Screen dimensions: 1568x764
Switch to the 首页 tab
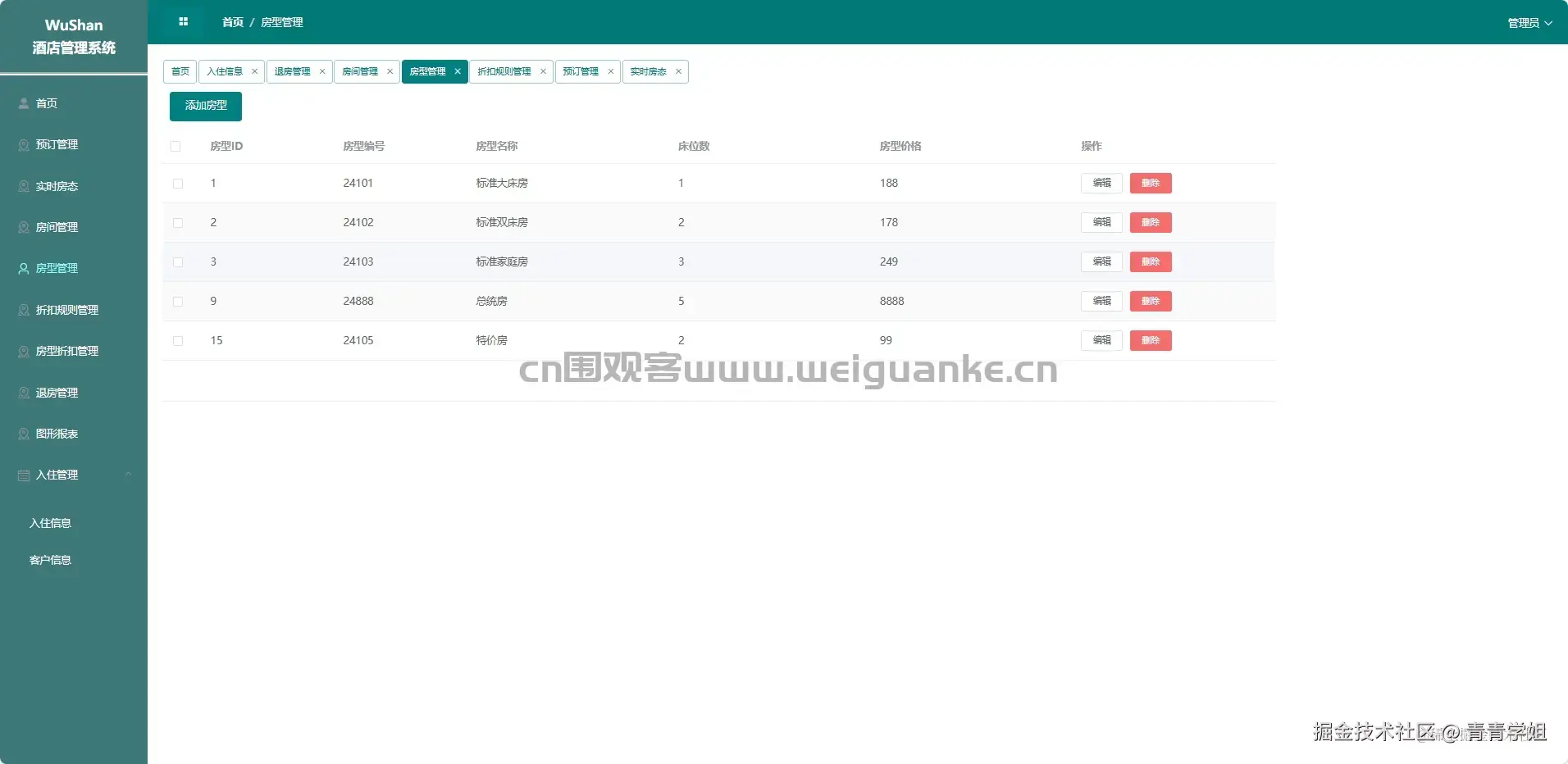(x=180, y=71)
